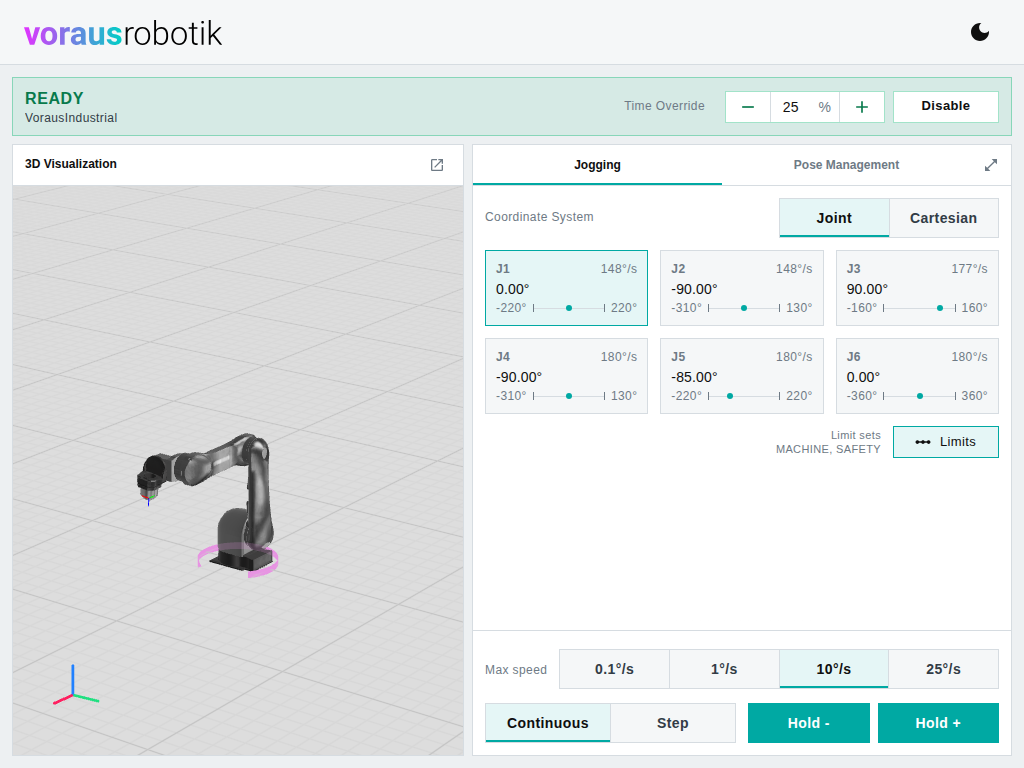Choose Continuous jogging mode
Image resolution: width=1024 pixels, height=768 pixels.
click(x=547, y=723)
